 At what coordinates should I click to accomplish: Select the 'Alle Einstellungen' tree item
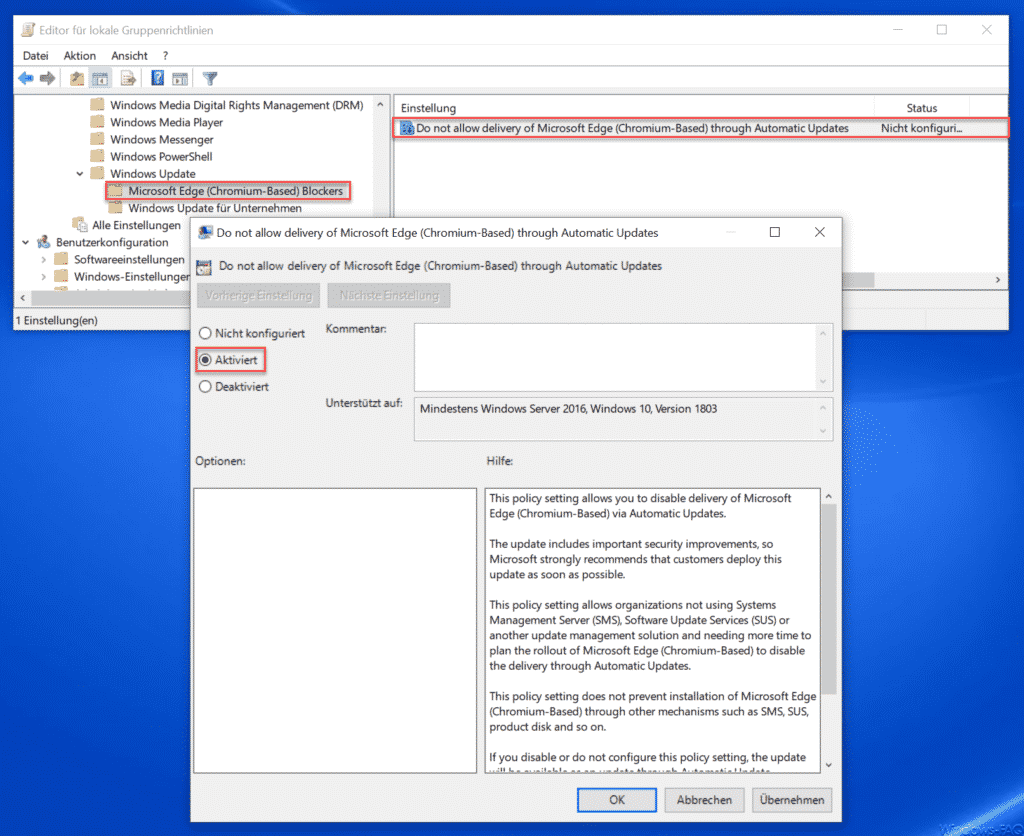point(136,225)
